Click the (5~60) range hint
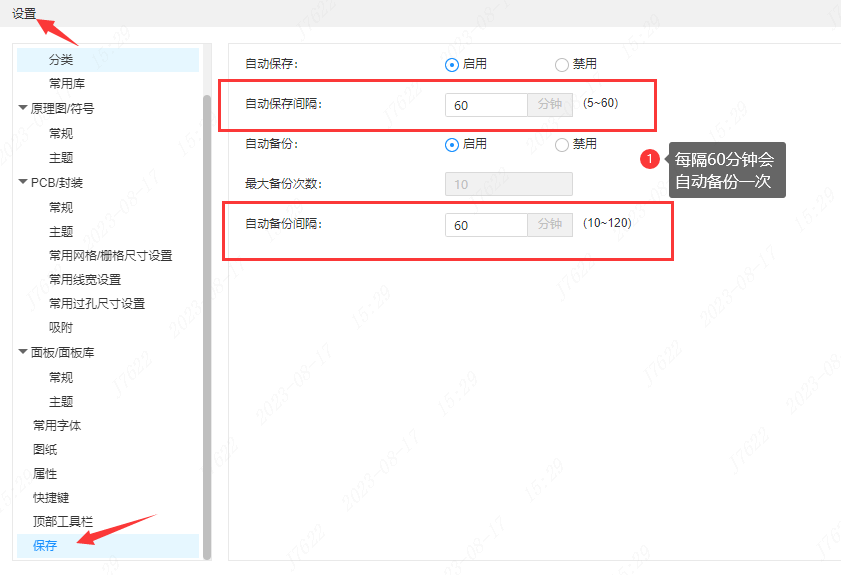The width and height of the screenshot is (841, 575). (x=600, y=102)
